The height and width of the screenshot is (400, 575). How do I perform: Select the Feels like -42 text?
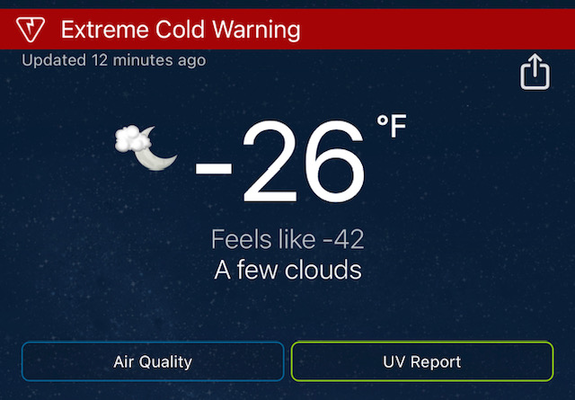288,239
